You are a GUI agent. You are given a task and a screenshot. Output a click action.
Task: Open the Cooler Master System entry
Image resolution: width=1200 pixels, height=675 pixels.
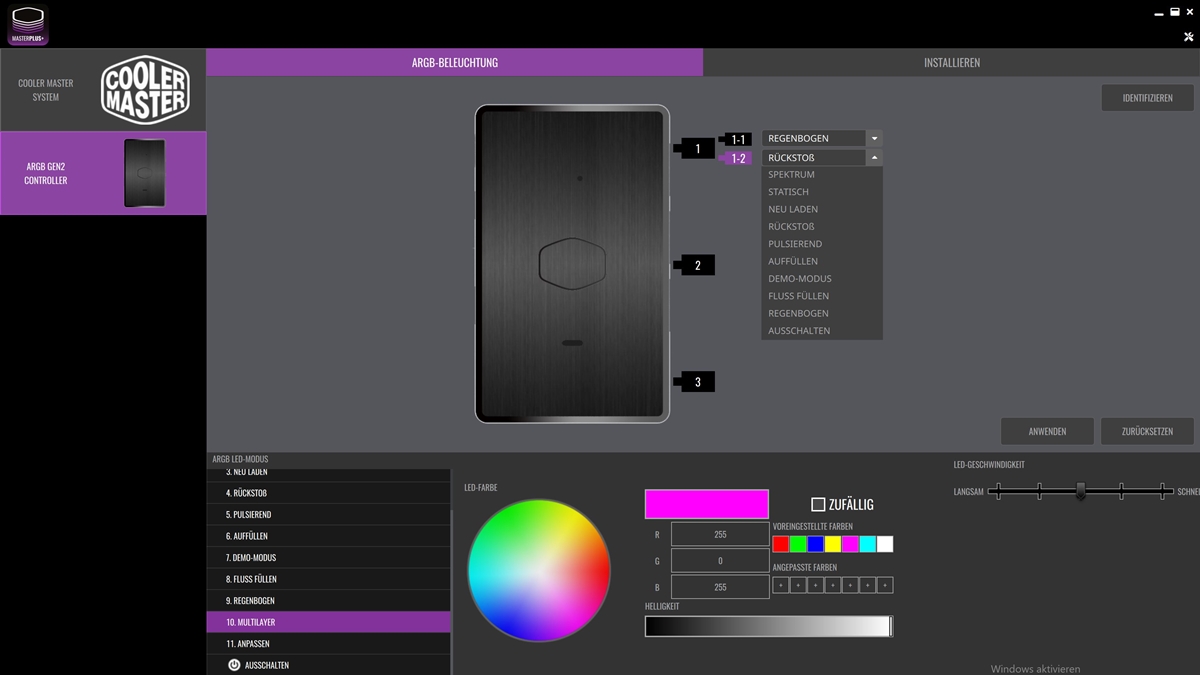103,90
